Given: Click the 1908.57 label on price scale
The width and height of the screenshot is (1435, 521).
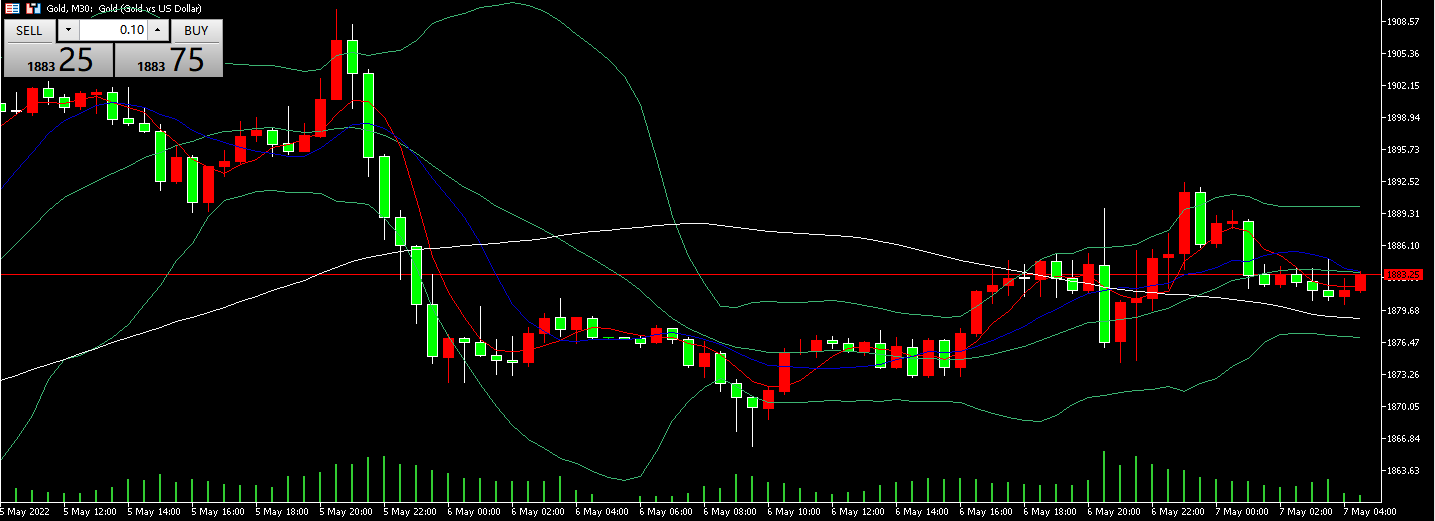Looking at the screenshot, I should [1404, 21].
